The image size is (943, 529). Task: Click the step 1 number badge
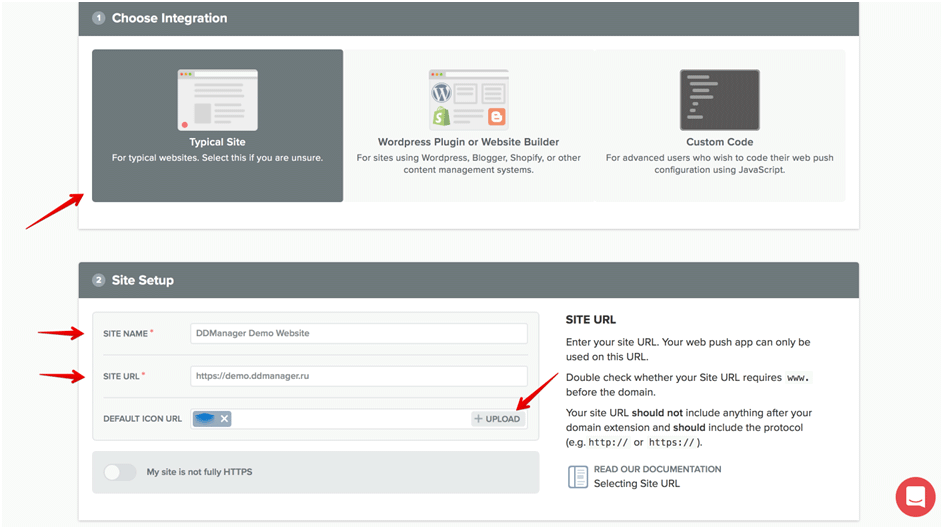coord(99,18)
